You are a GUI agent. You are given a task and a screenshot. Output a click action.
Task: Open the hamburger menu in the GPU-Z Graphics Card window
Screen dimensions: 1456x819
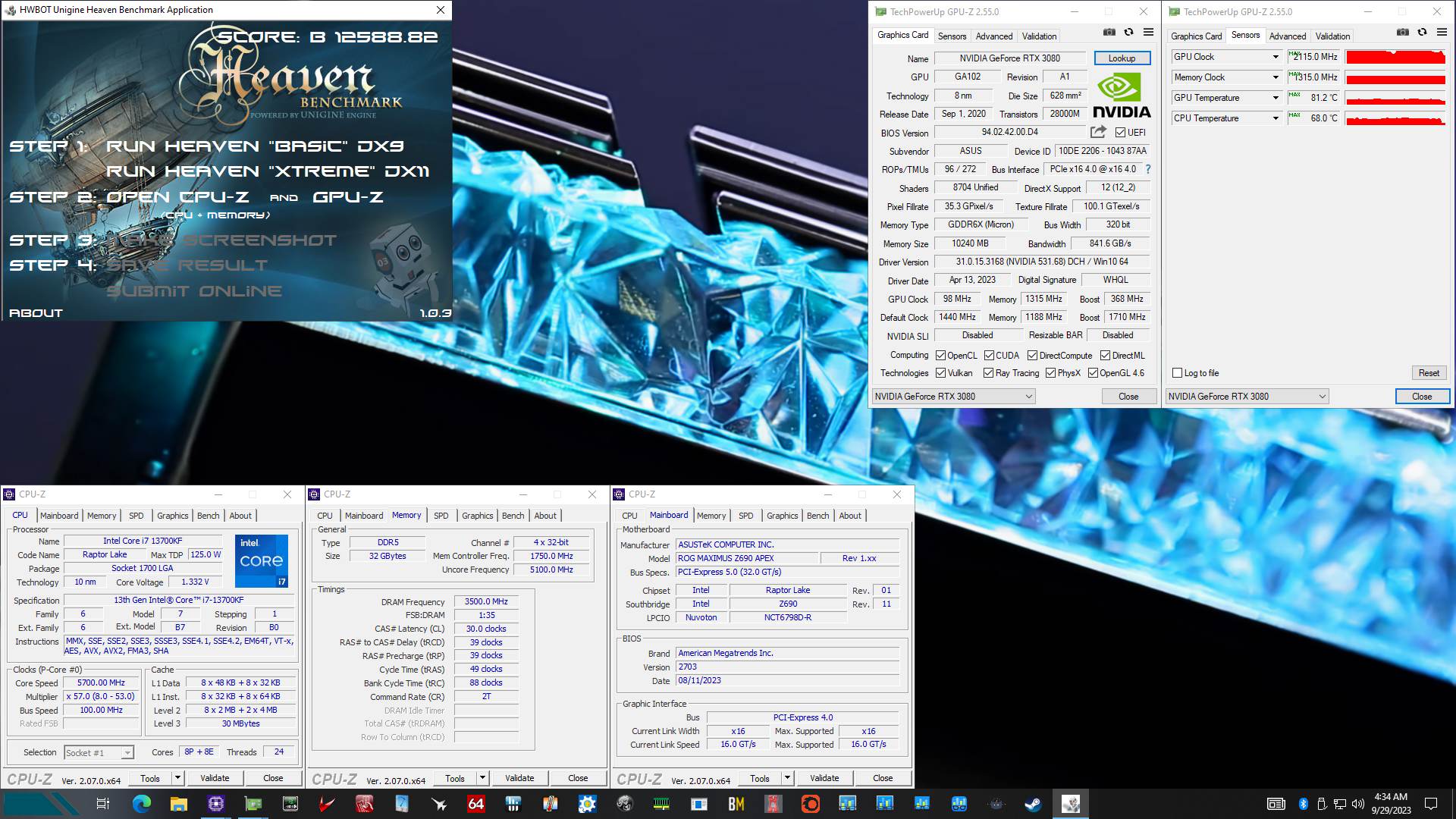point(1148,33)
